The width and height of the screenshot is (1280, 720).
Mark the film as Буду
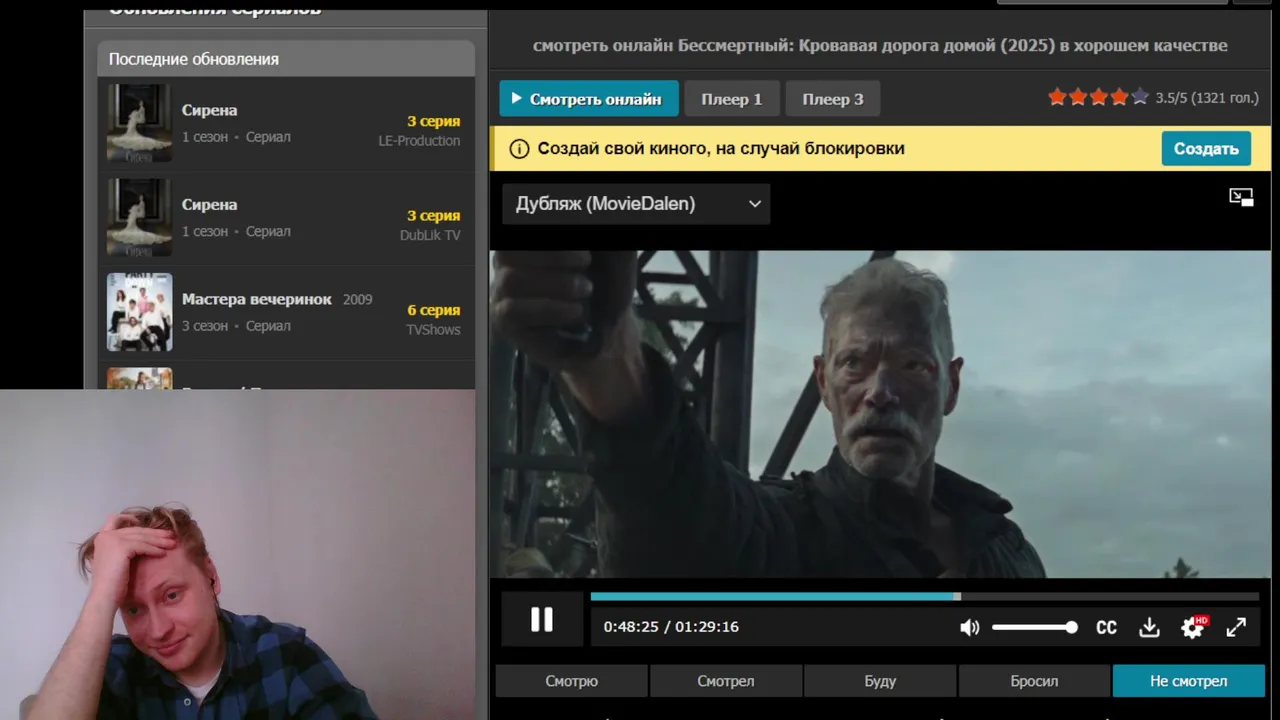pos(880,681)
